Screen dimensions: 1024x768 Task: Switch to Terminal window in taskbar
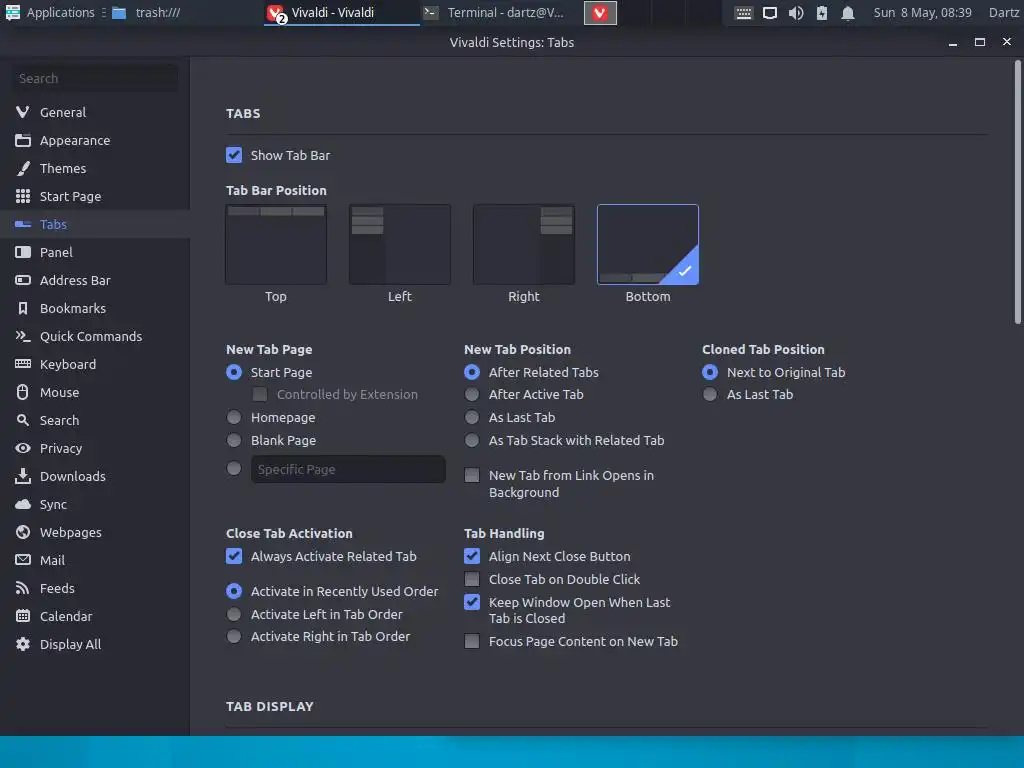pyautogui.click(x=494, y=12)
